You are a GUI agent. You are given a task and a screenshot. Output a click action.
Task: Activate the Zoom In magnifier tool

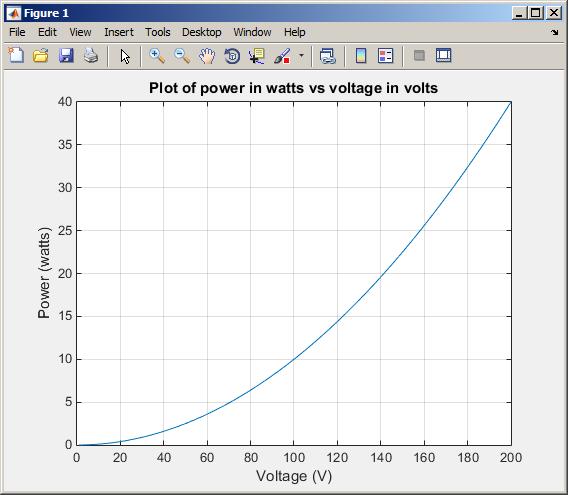(157, 56)
